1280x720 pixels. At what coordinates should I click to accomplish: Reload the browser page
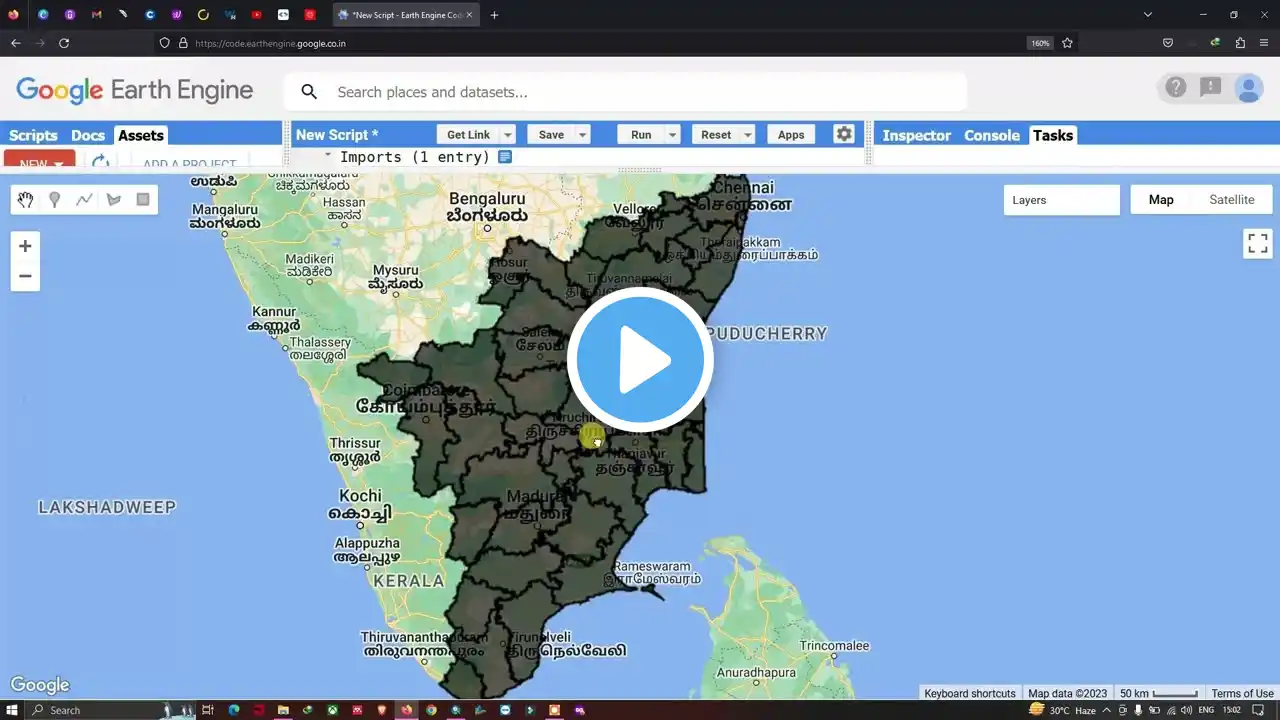[x=64, y=43]
